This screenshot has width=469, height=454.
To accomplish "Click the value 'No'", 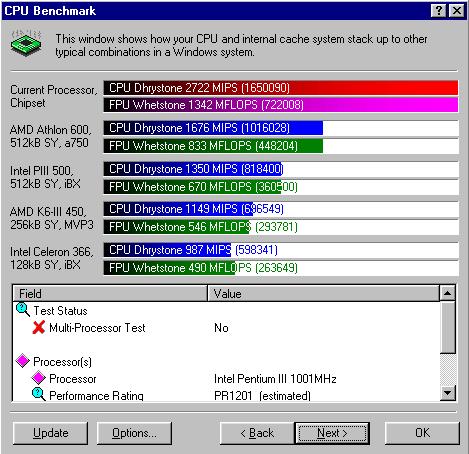I will (x=221, y=328).
